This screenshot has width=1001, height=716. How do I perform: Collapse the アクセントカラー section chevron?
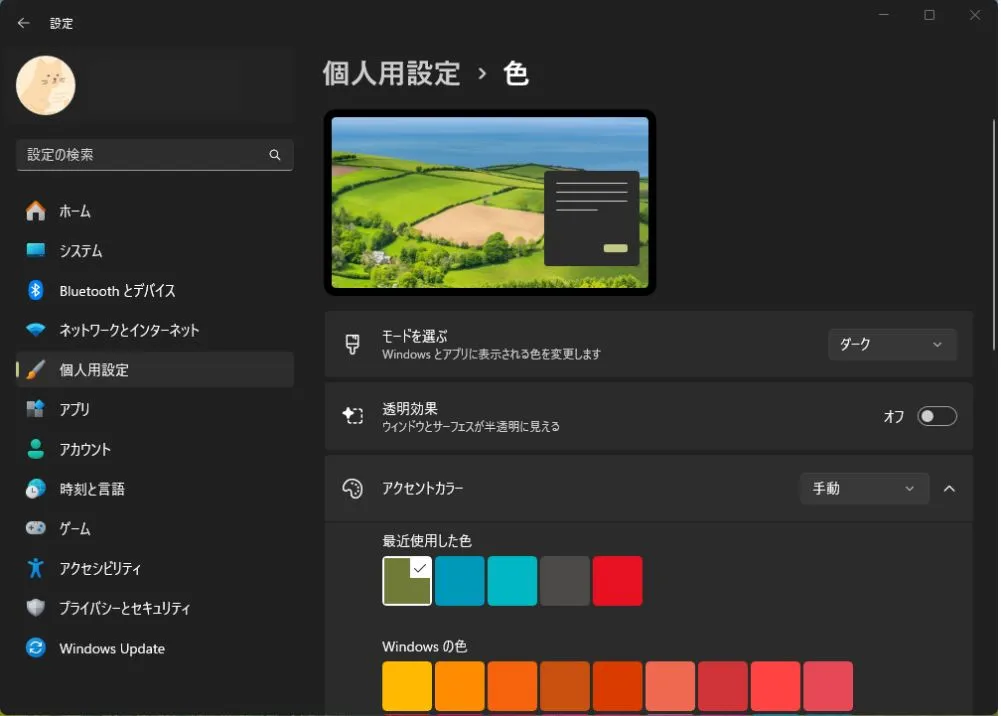click(949, 489)
